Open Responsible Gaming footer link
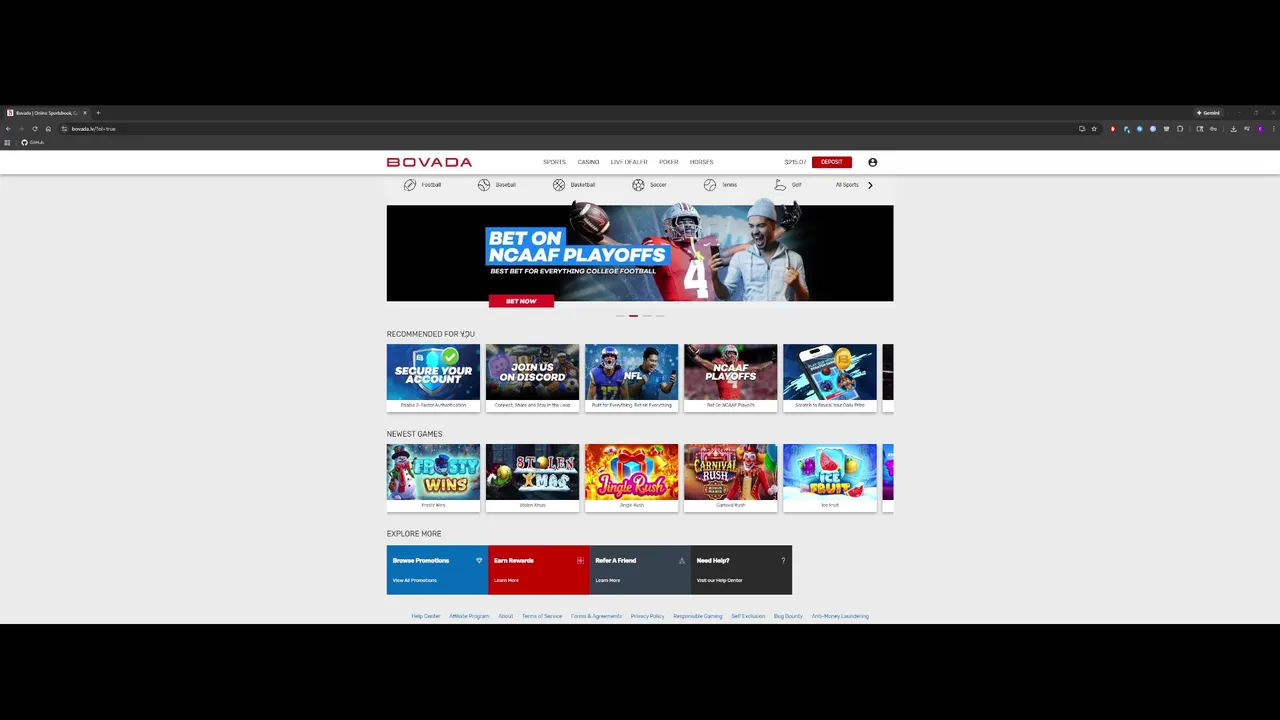The image size is (1280, 720). 698,616
